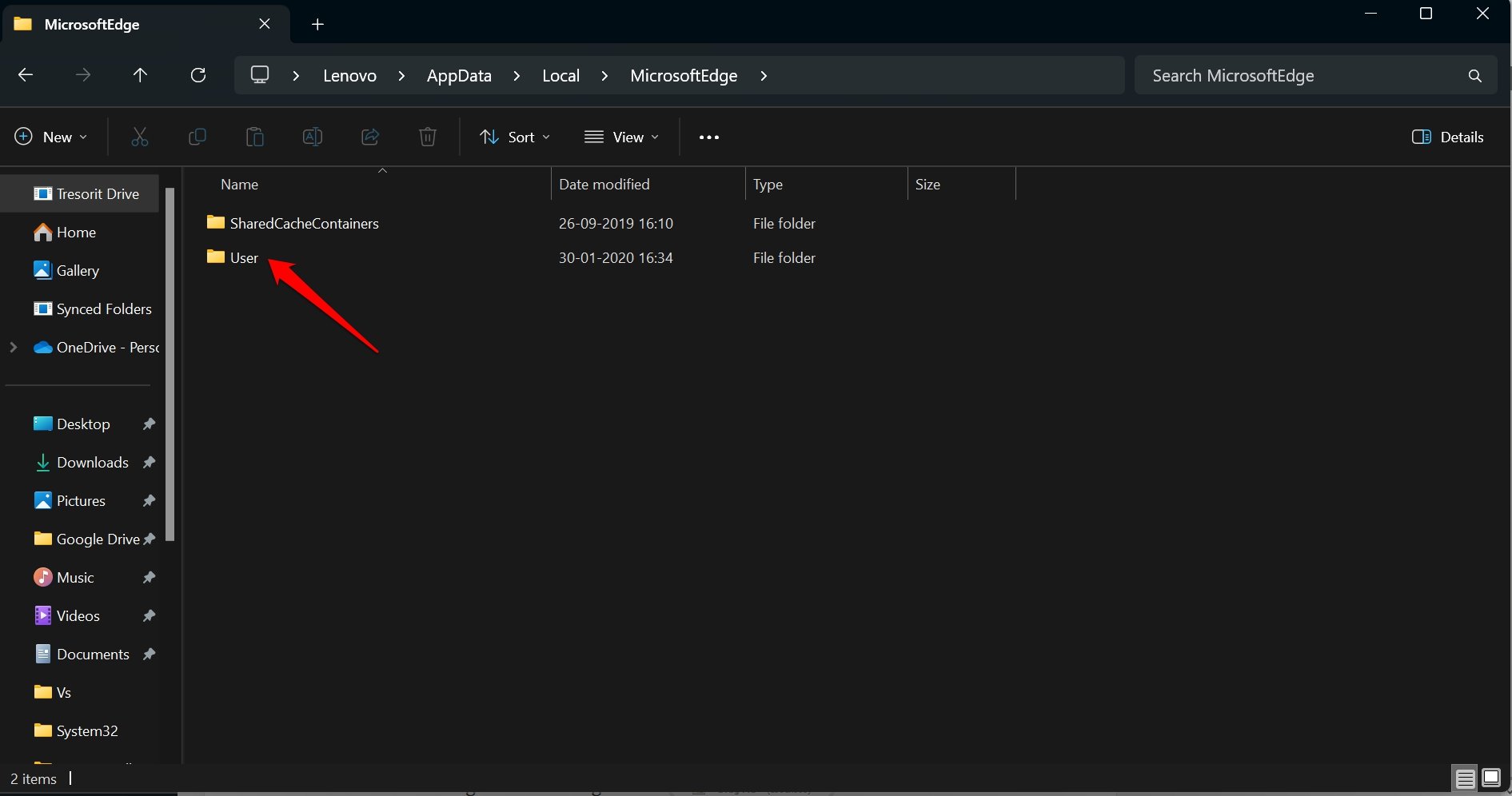Click the pin icon beside Music
1512x796 pixels.
pos(149,578)
